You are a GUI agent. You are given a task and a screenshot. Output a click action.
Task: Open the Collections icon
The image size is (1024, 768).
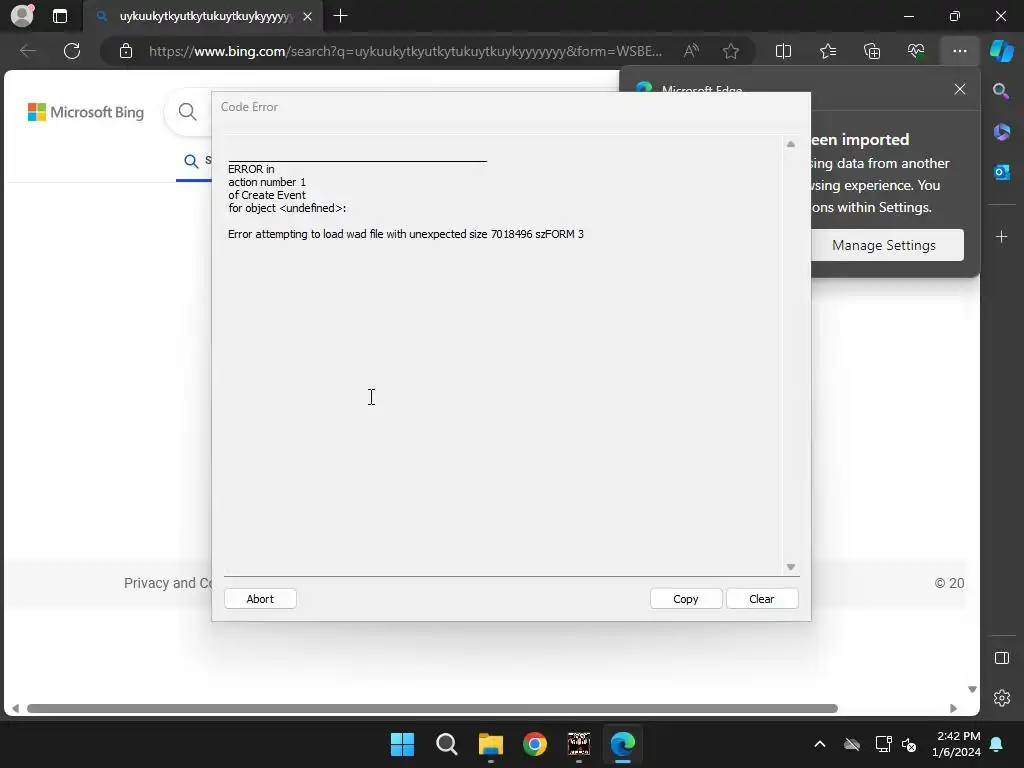[x=872, y=51]
